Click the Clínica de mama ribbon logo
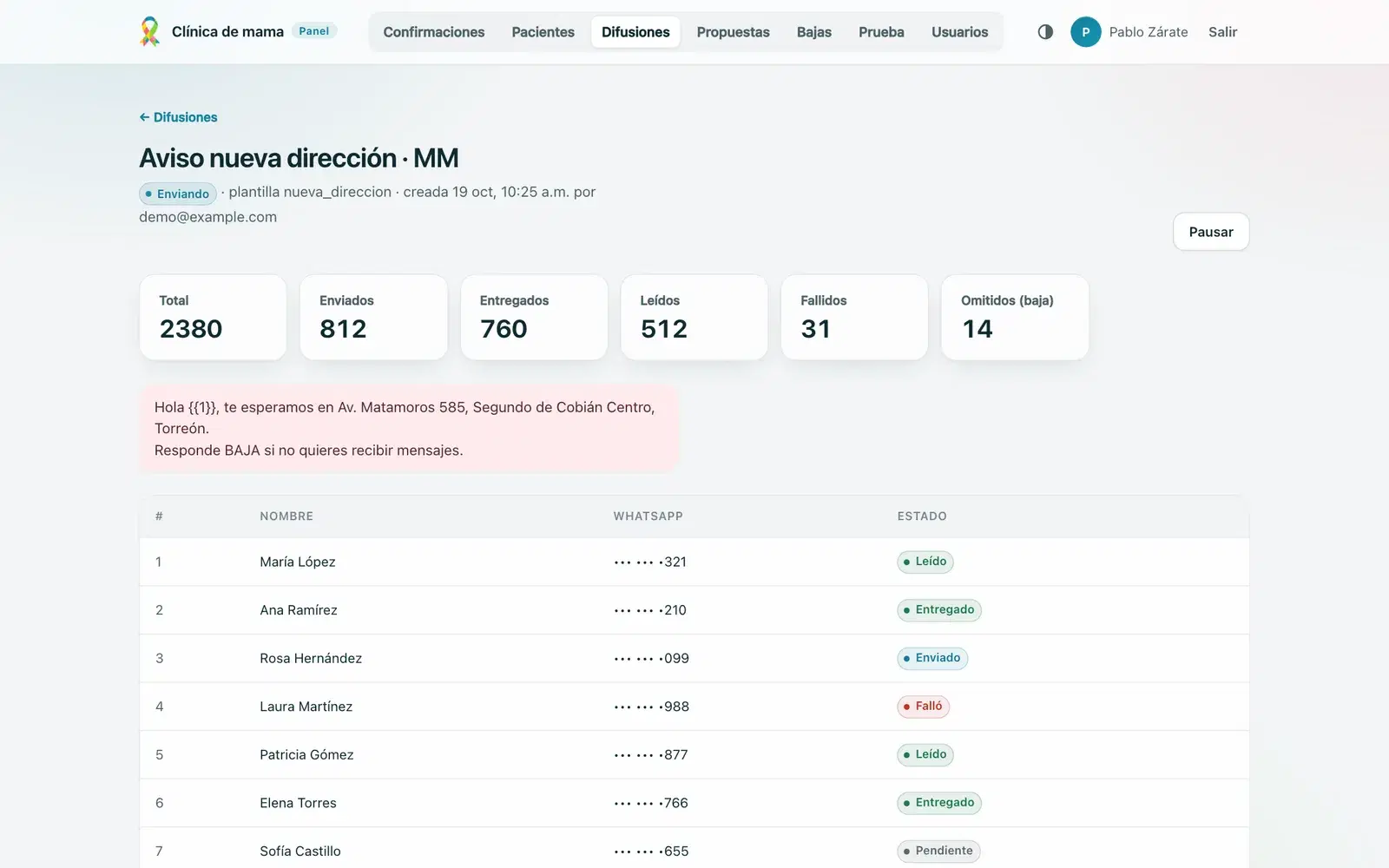This screenshot has width=1389, height=868. pos(150,32)
